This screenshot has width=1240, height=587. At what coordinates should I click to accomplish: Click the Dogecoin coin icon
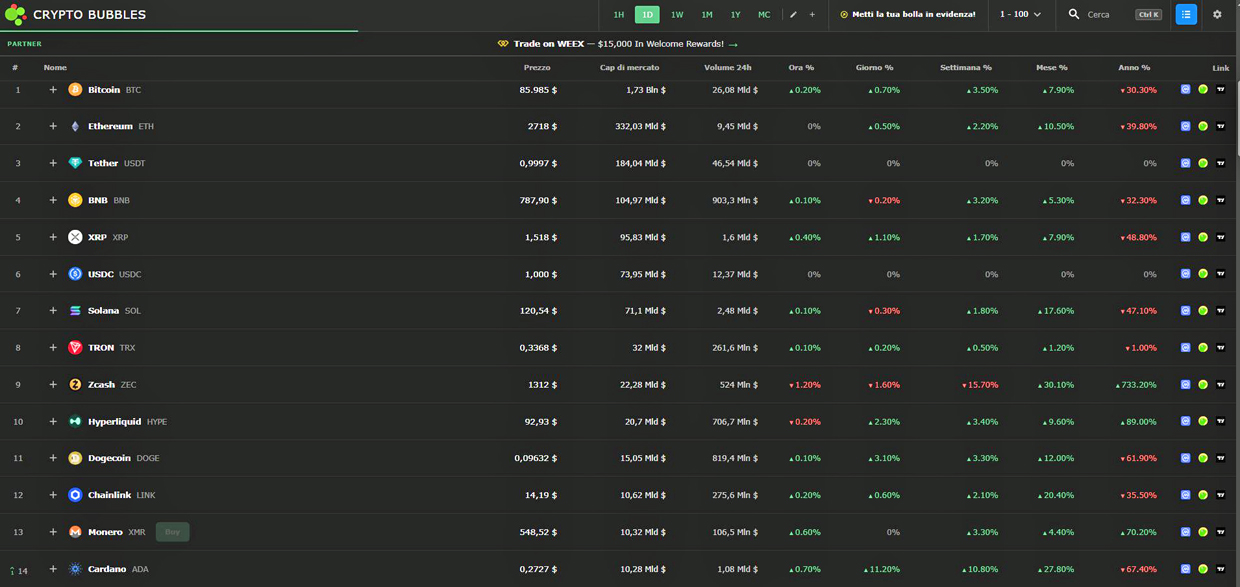75,458
